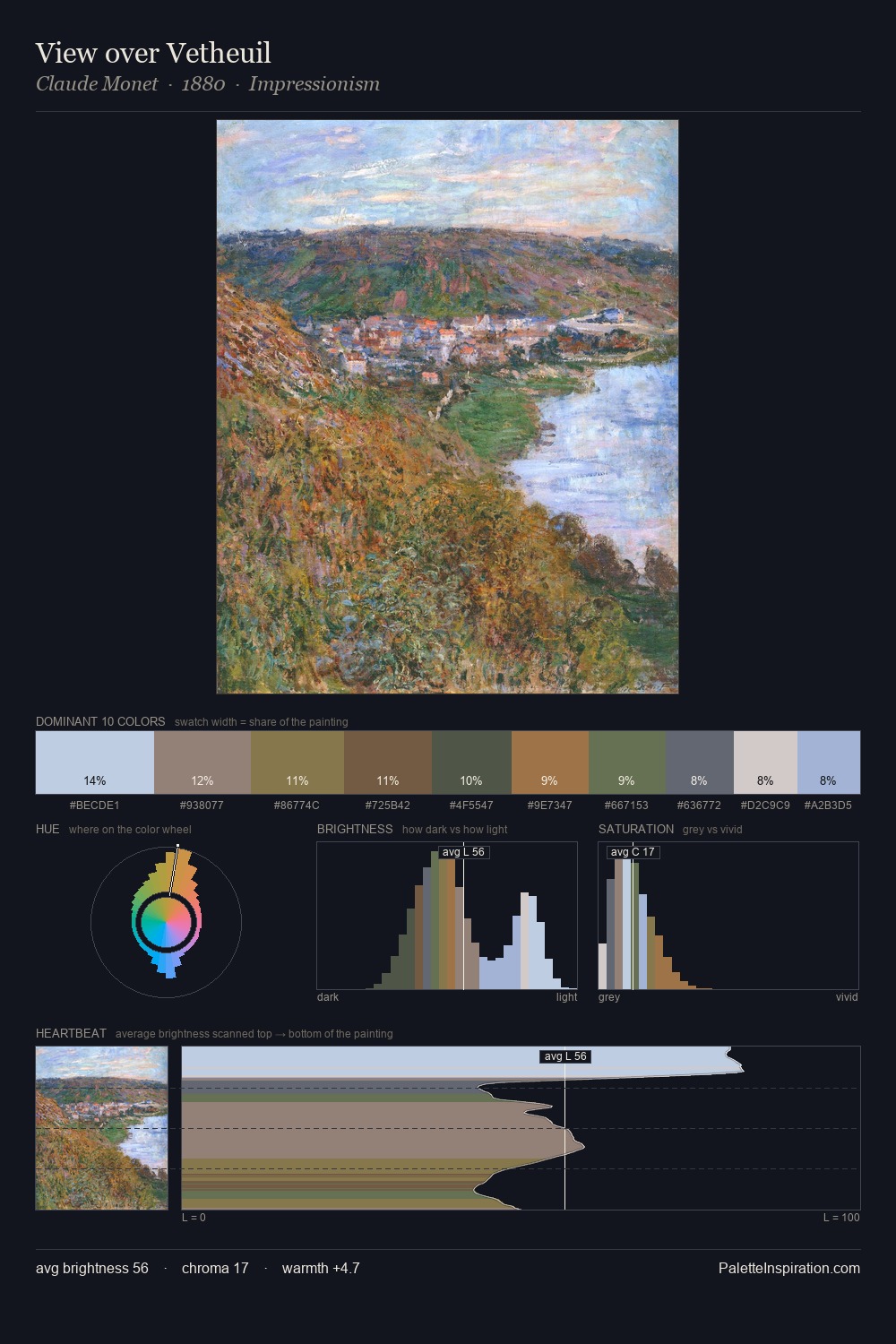Click the hex code #BECDE1 label
Viewport: 896px width, 1344px height.
(95, 806)
